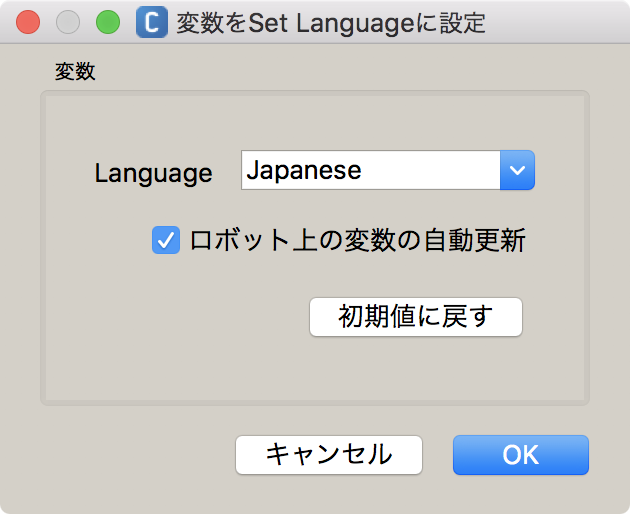This screenshot has width=630, height=514.
Task: Reset Language to its default value
Action: click(x=416, y=317)
